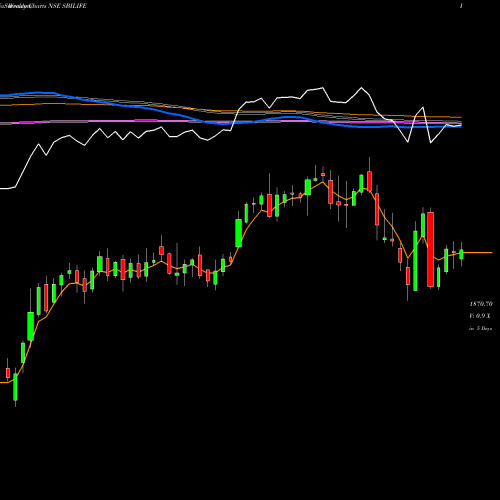500x500 pixels.
Task: Click the small italic label at top right
Action: point(461,6)
